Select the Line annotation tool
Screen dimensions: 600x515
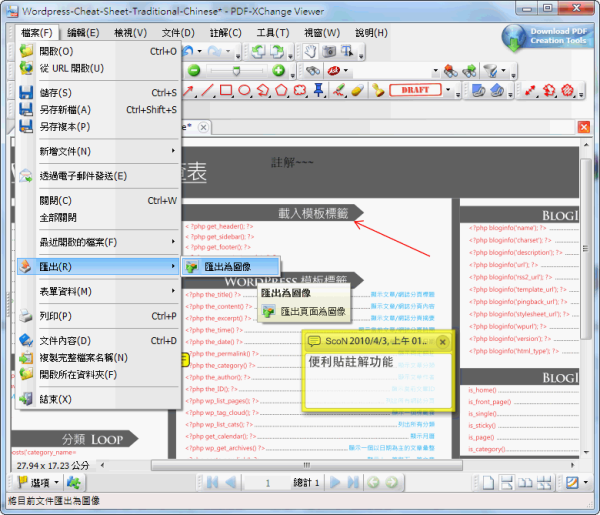pos(208,90)
